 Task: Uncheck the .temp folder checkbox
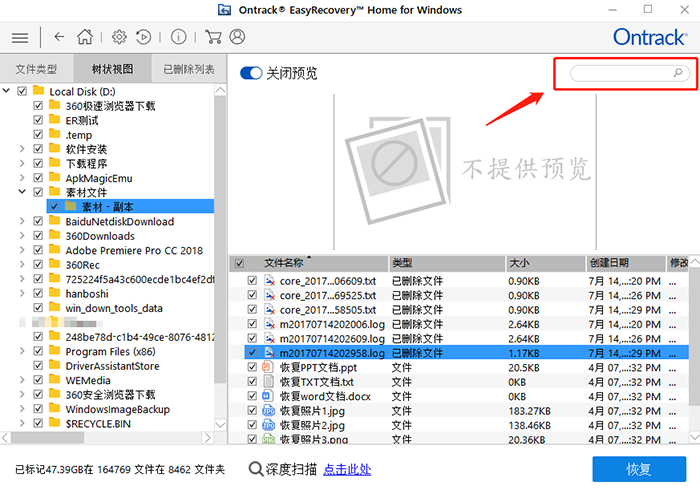38,134
